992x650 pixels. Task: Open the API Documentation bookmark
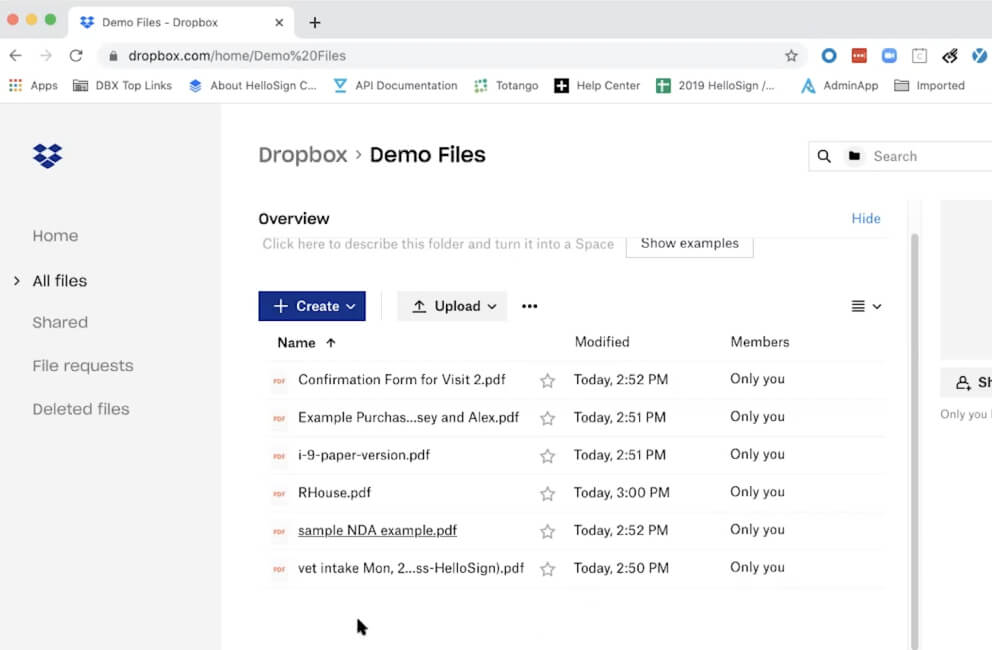[395, 85]
